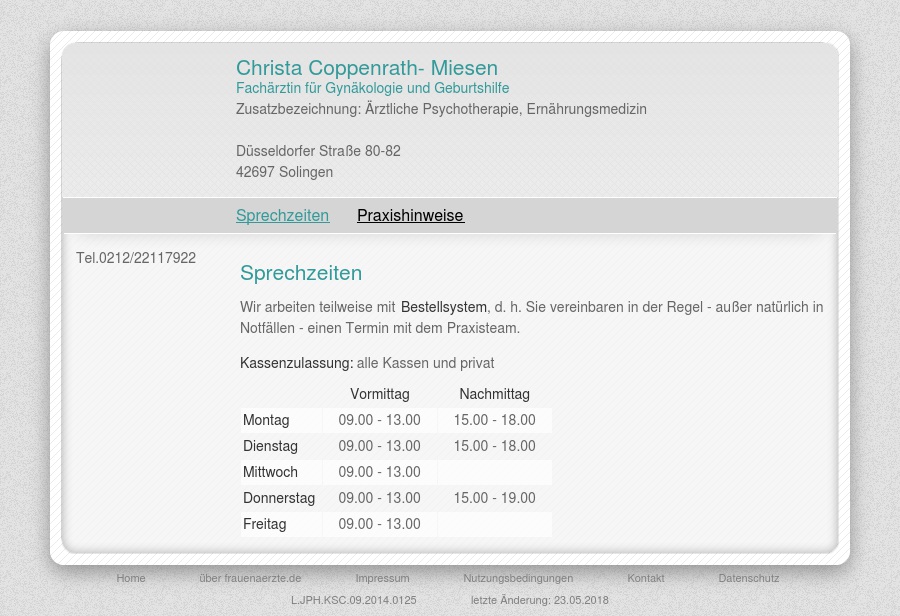900x616 pixels.
Task: Click the highlighted word Bestellsystem
Action: 443,307
